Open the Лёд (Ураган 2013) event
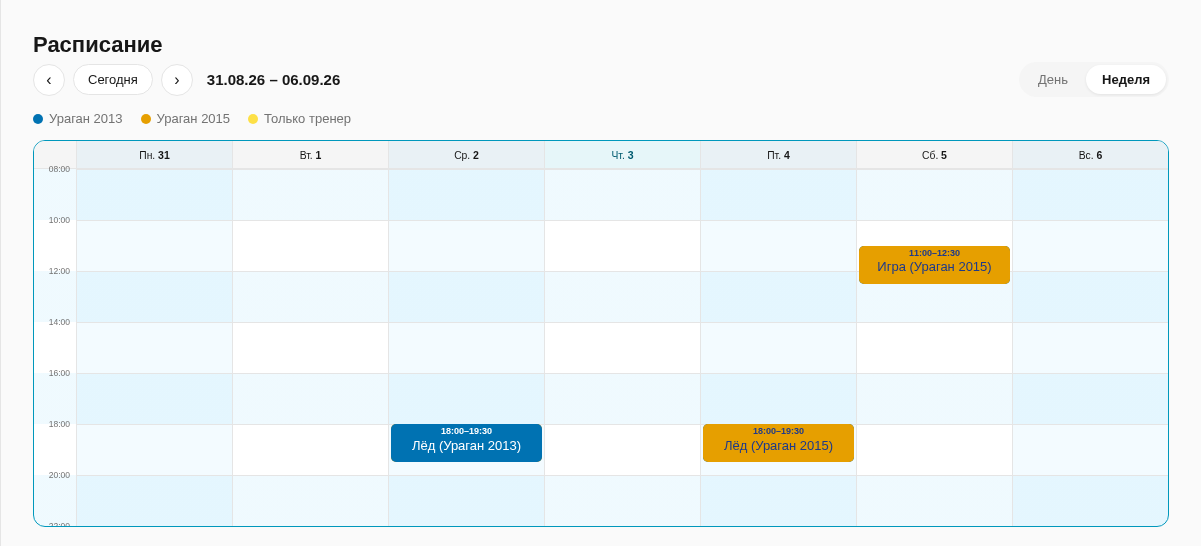The height and width of the screenshot is (546, 1201). click(466, 443)
